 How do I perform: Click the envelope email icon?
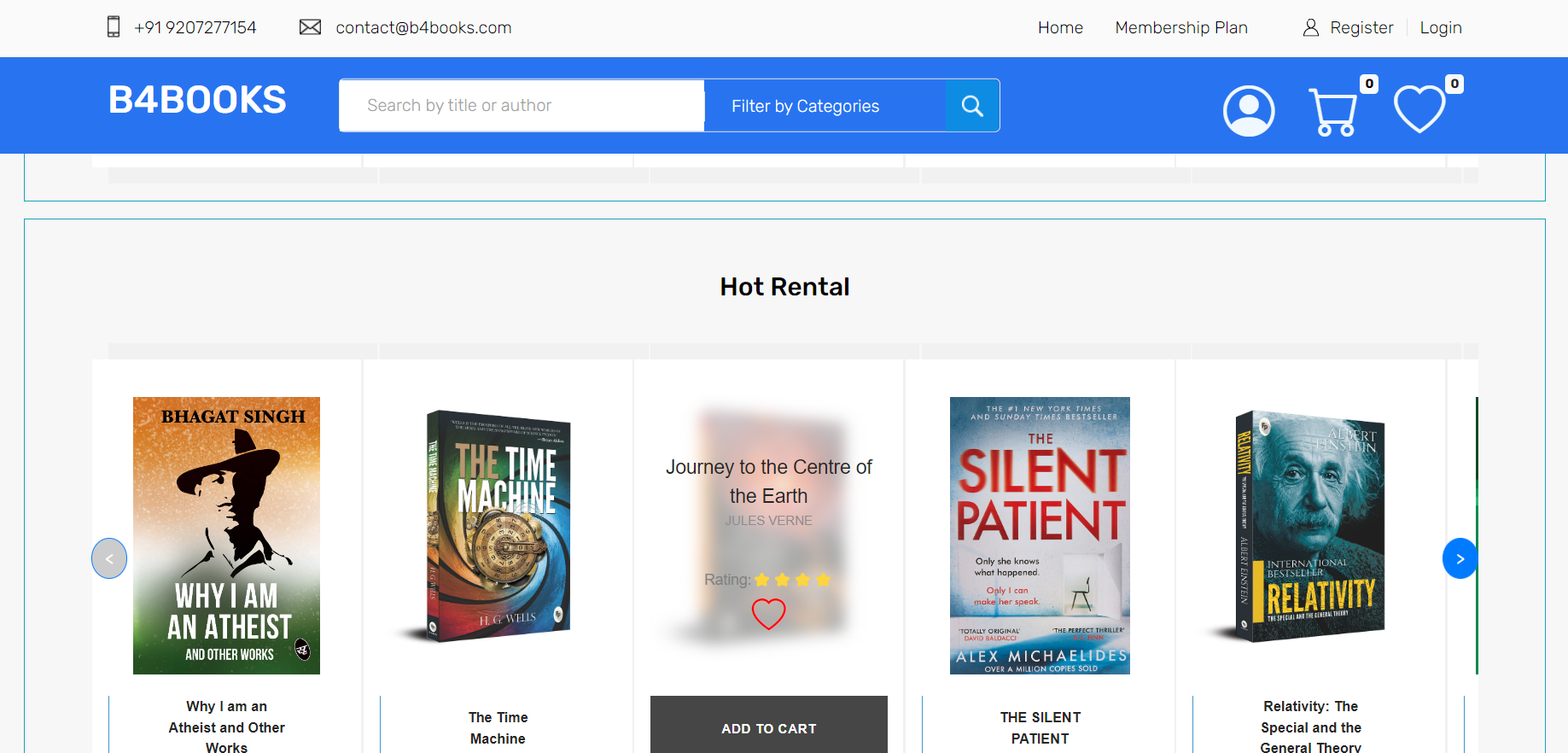[x=311, y=27]
